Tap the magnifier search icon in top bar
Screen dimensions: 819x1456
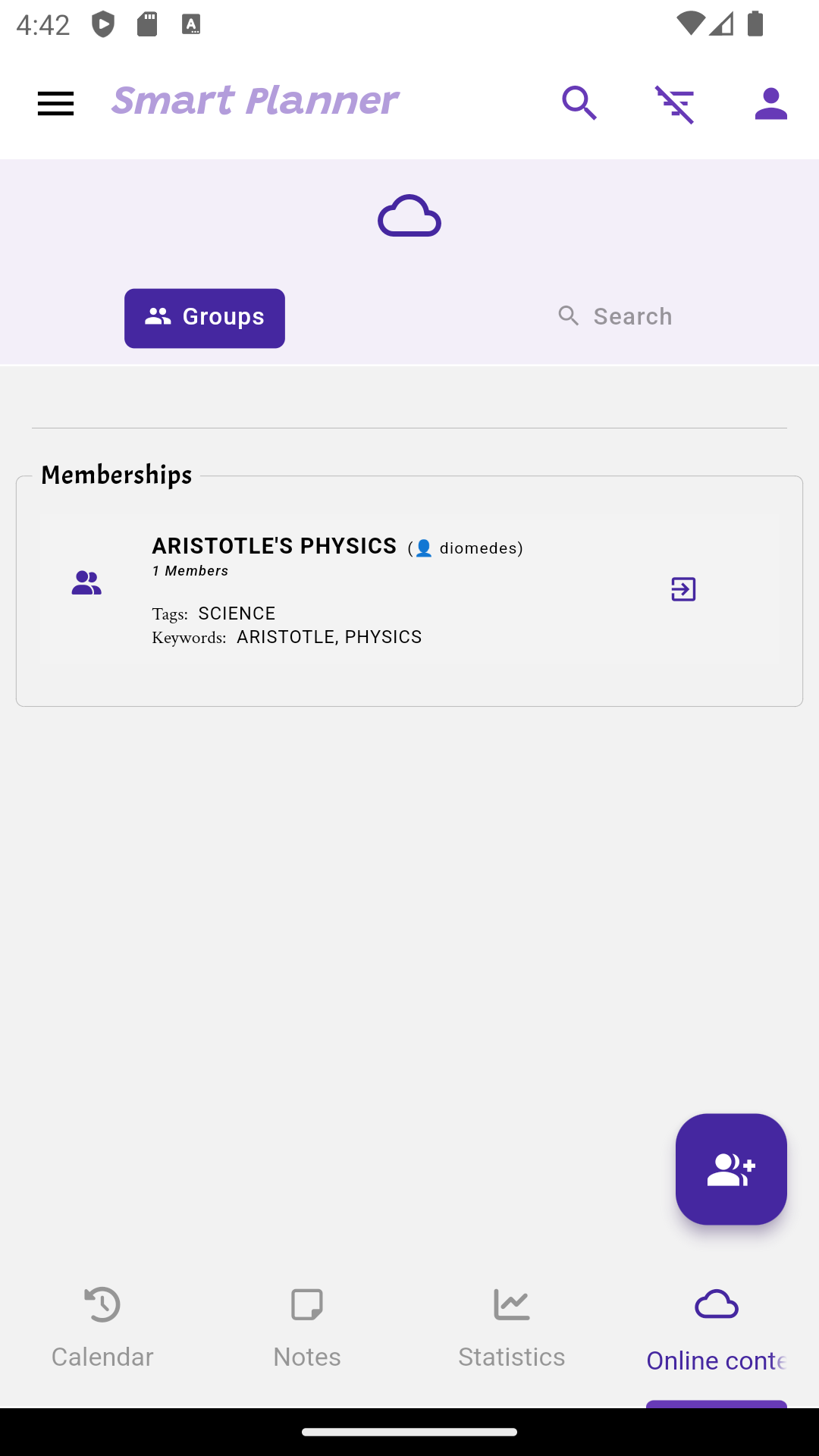[579, 104]
